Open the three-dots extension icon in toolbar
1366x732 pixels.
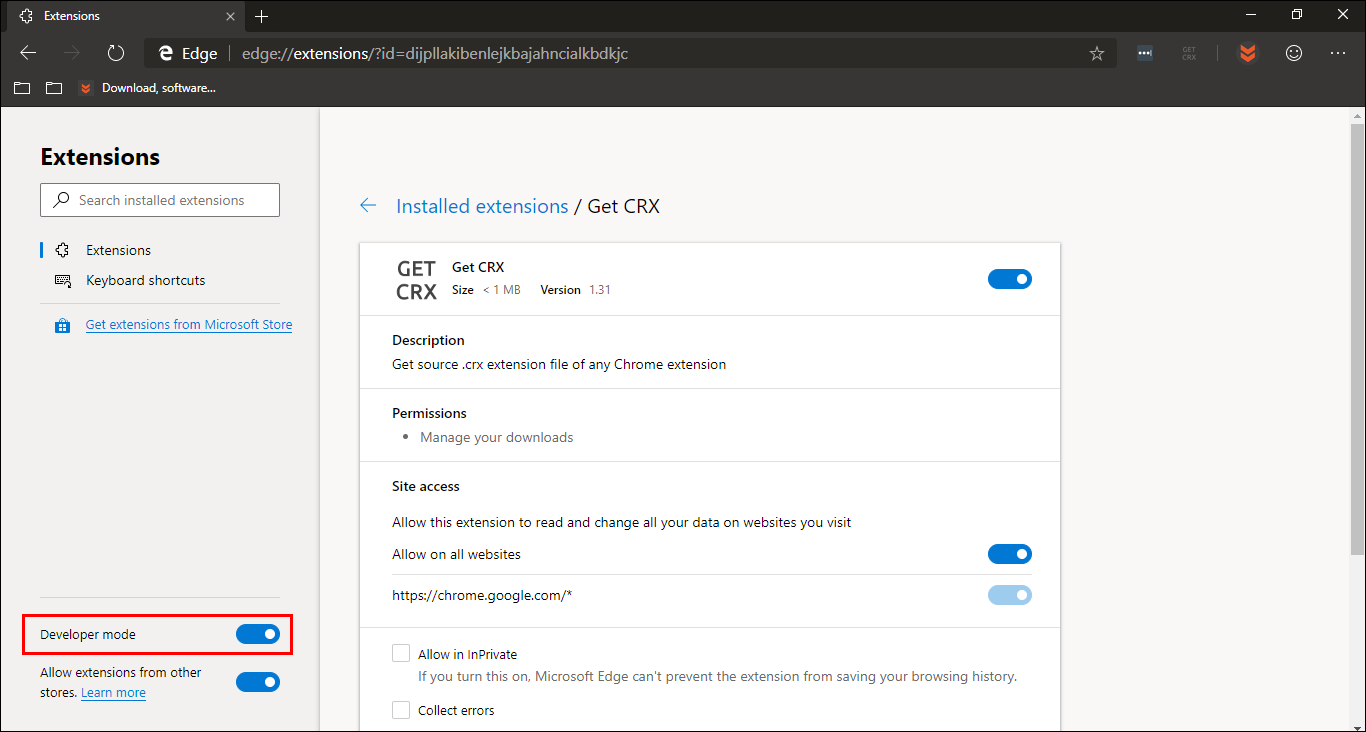pyautogui.click(x=1145, y=53)
